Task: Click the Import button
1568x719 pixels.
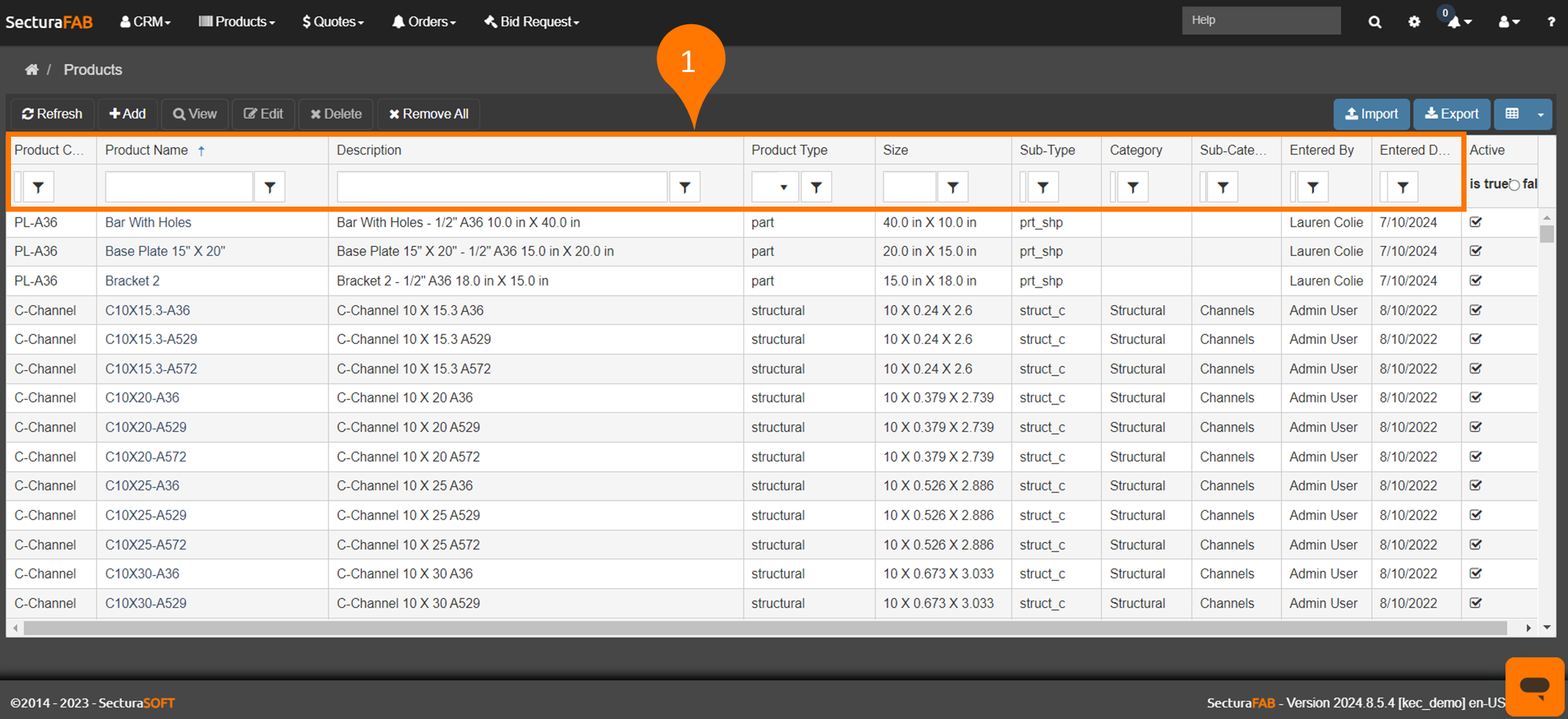Action: [x=1371, y=114]
